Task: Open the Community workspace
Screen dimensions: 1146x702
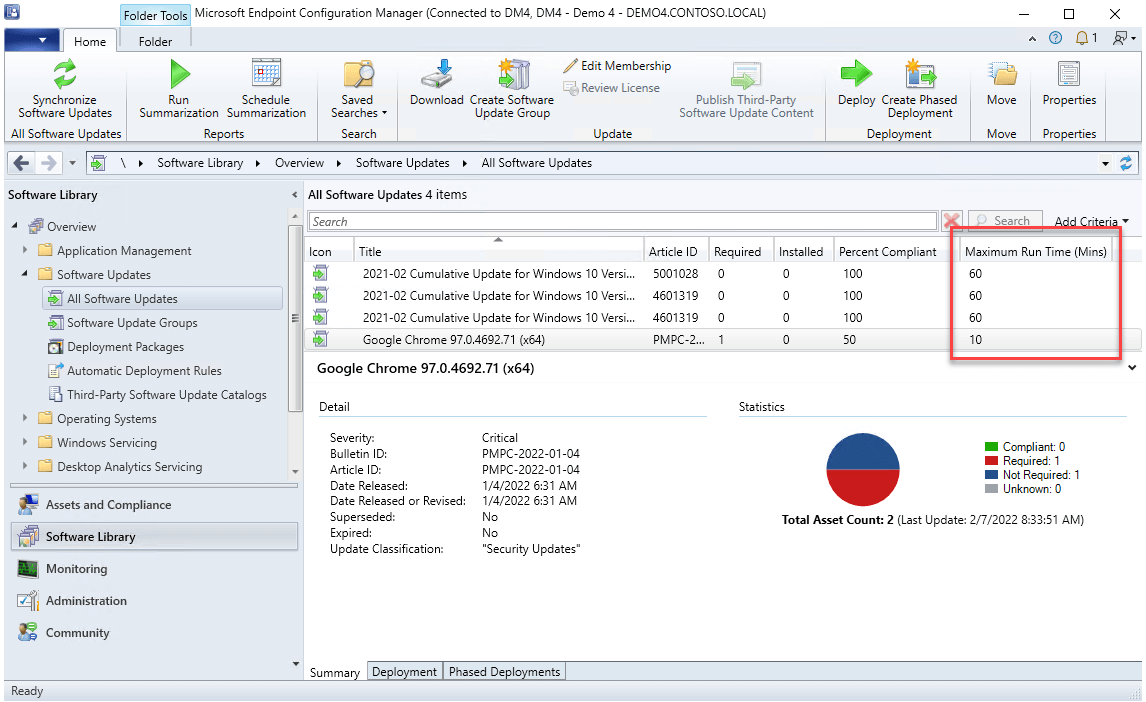Action: tap(154, 633)
